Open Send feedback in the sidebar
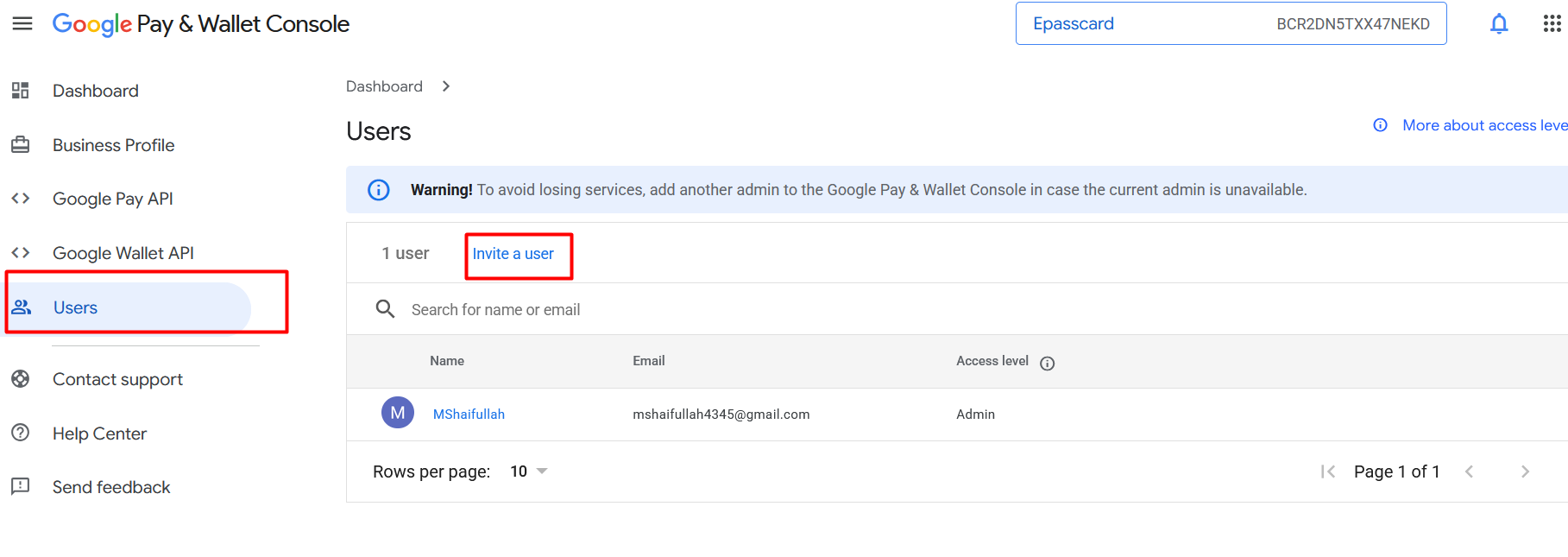Image resolution: width=1568 pixels, height=557 pixels. point(111,487)
